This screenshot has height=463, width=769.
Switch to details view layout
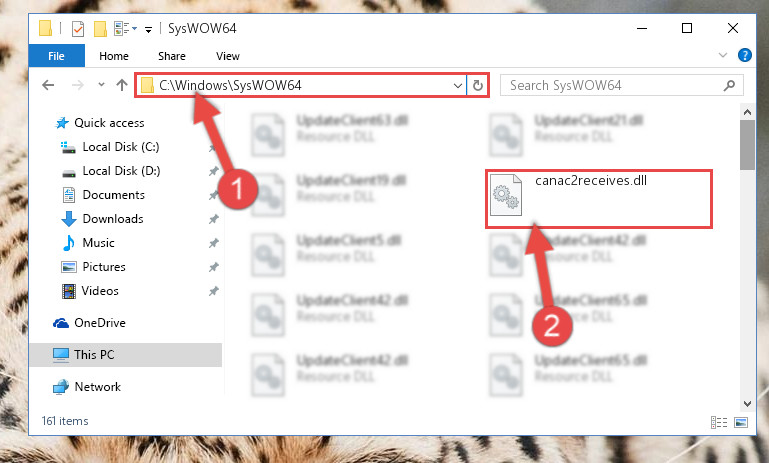click(719, 422)
